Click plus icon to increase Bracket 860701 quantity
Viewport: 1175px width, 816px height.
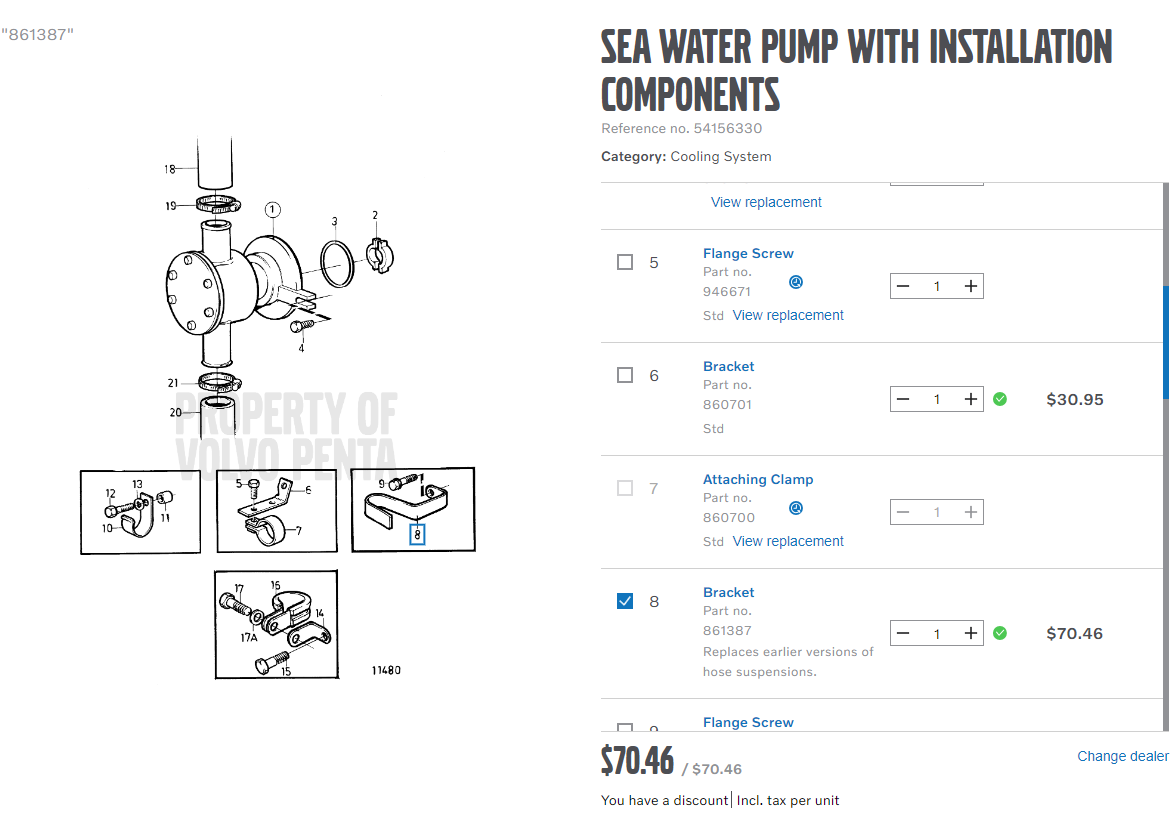point(969,398)
